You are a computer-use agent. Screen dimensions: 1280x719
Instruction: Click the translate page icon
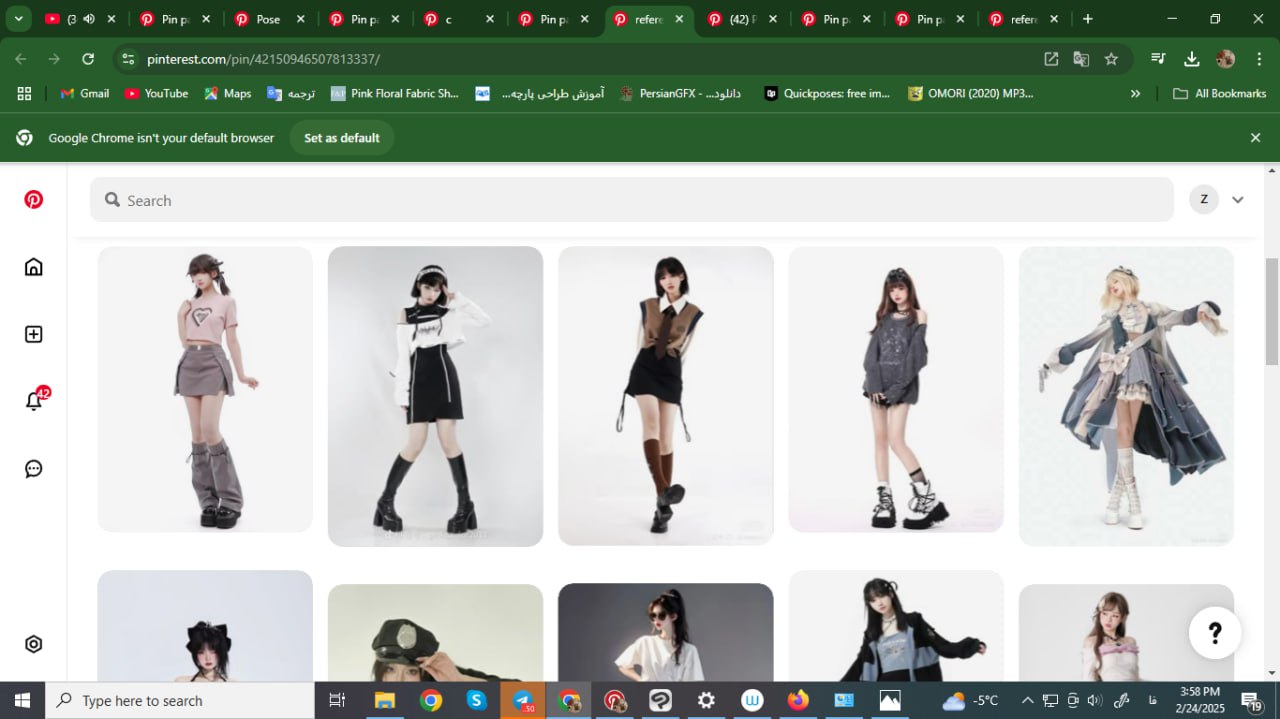point(1081,59)
